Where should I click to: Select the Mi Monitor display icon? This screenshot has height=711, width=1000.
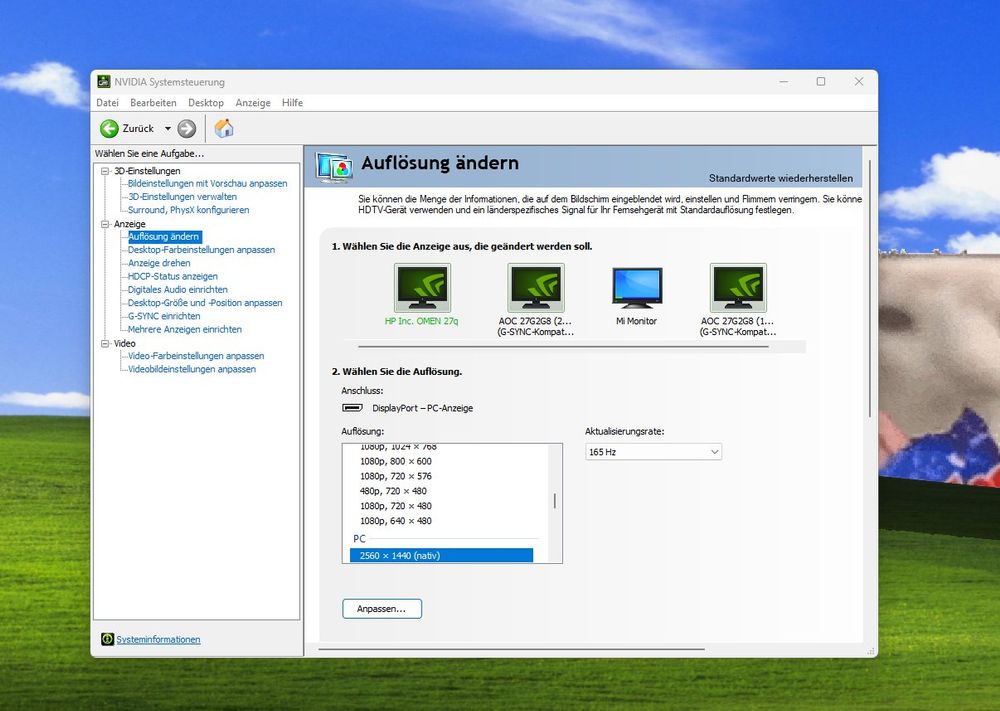[x=637, y=289]
